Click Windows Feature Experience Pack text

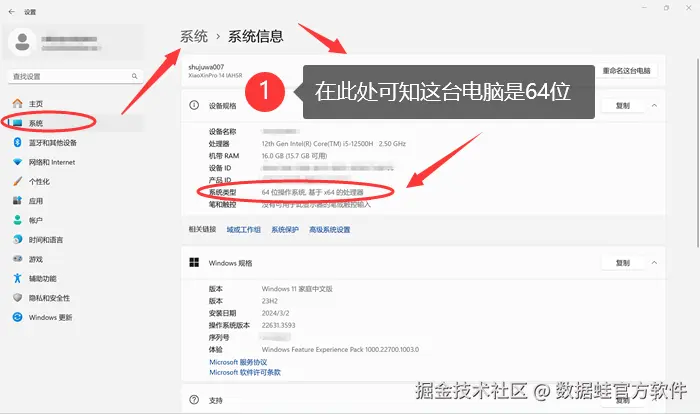(x=340, y=349)
